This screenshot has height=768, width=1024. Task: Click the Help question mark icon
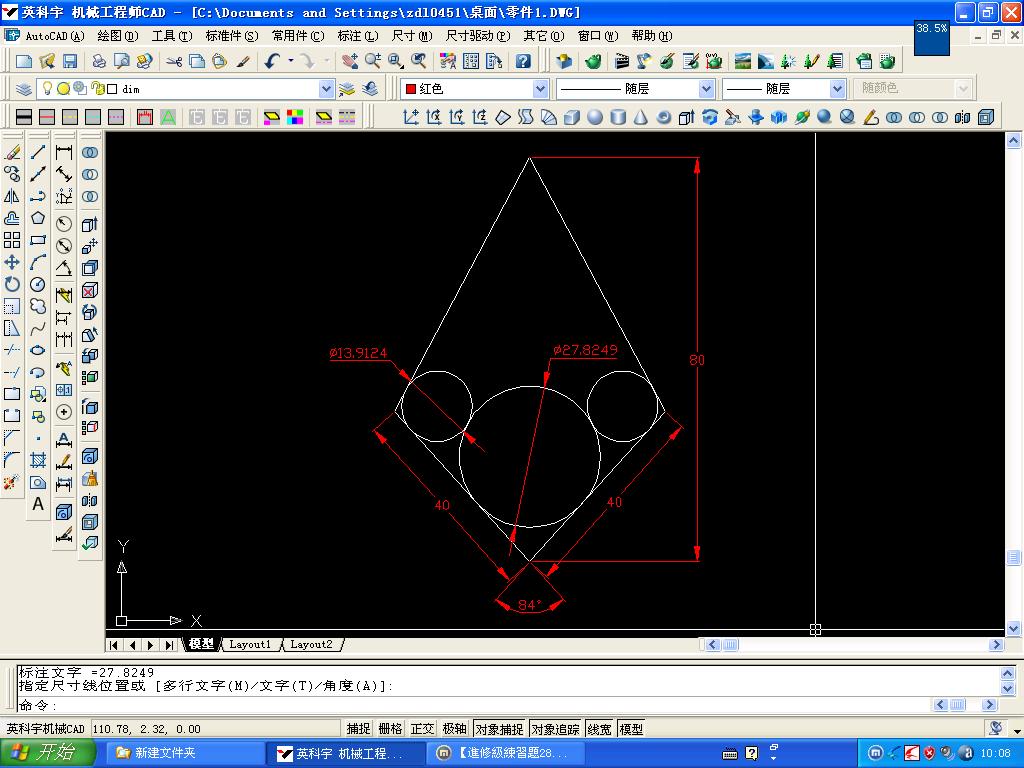(x=523, y=61)
